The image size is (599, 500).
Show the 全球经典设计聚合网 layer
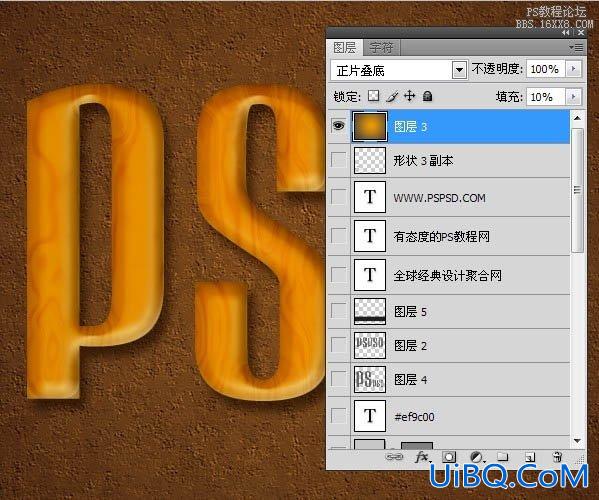click(x=338, y=274)
